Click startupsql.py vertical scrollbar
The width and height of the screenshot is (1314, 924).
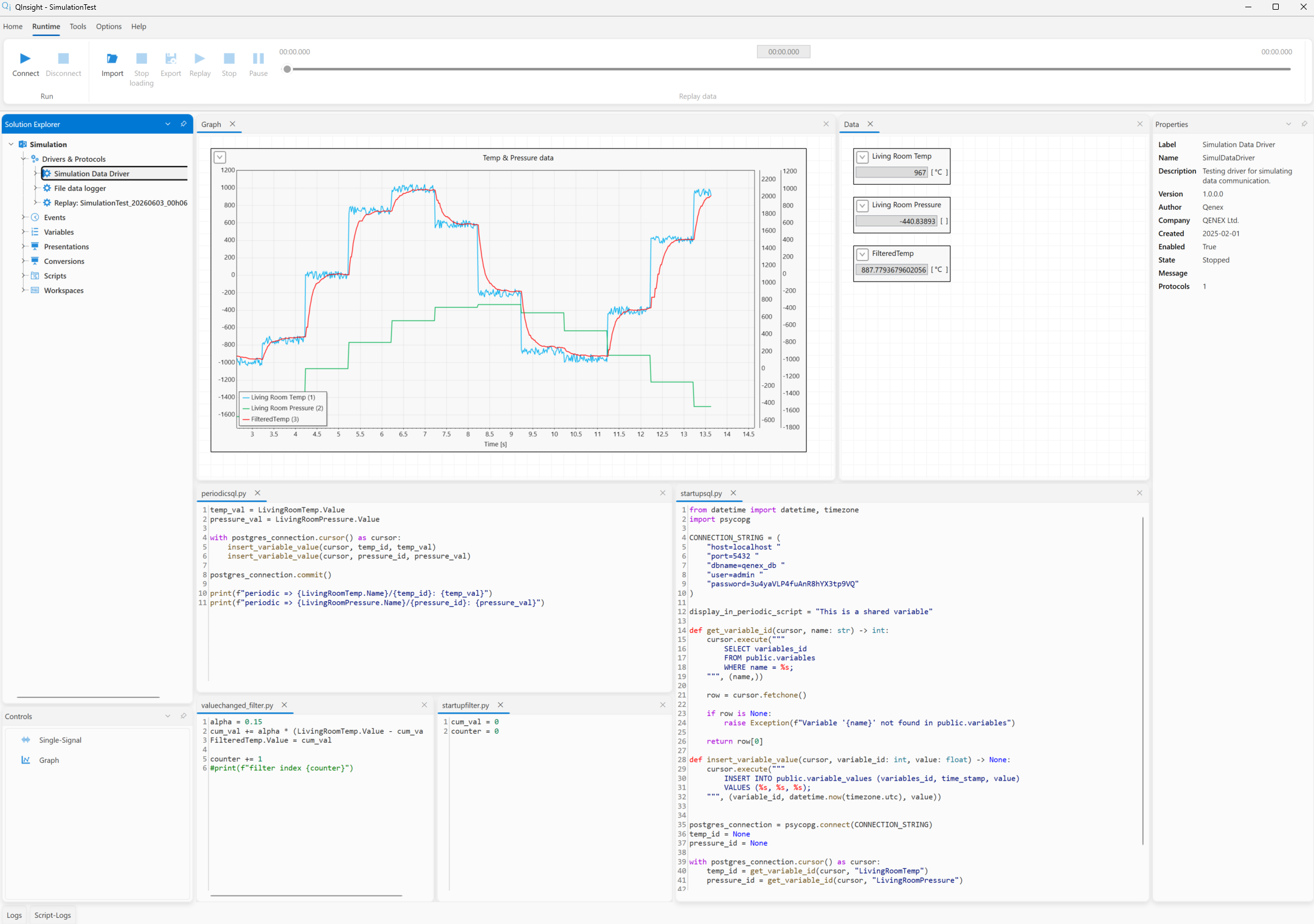click(x=1143, y=681)
